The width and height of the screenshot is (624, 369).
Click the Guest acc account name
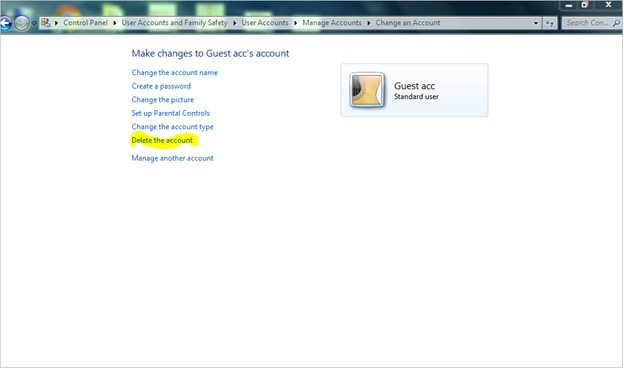pos(414,86)
